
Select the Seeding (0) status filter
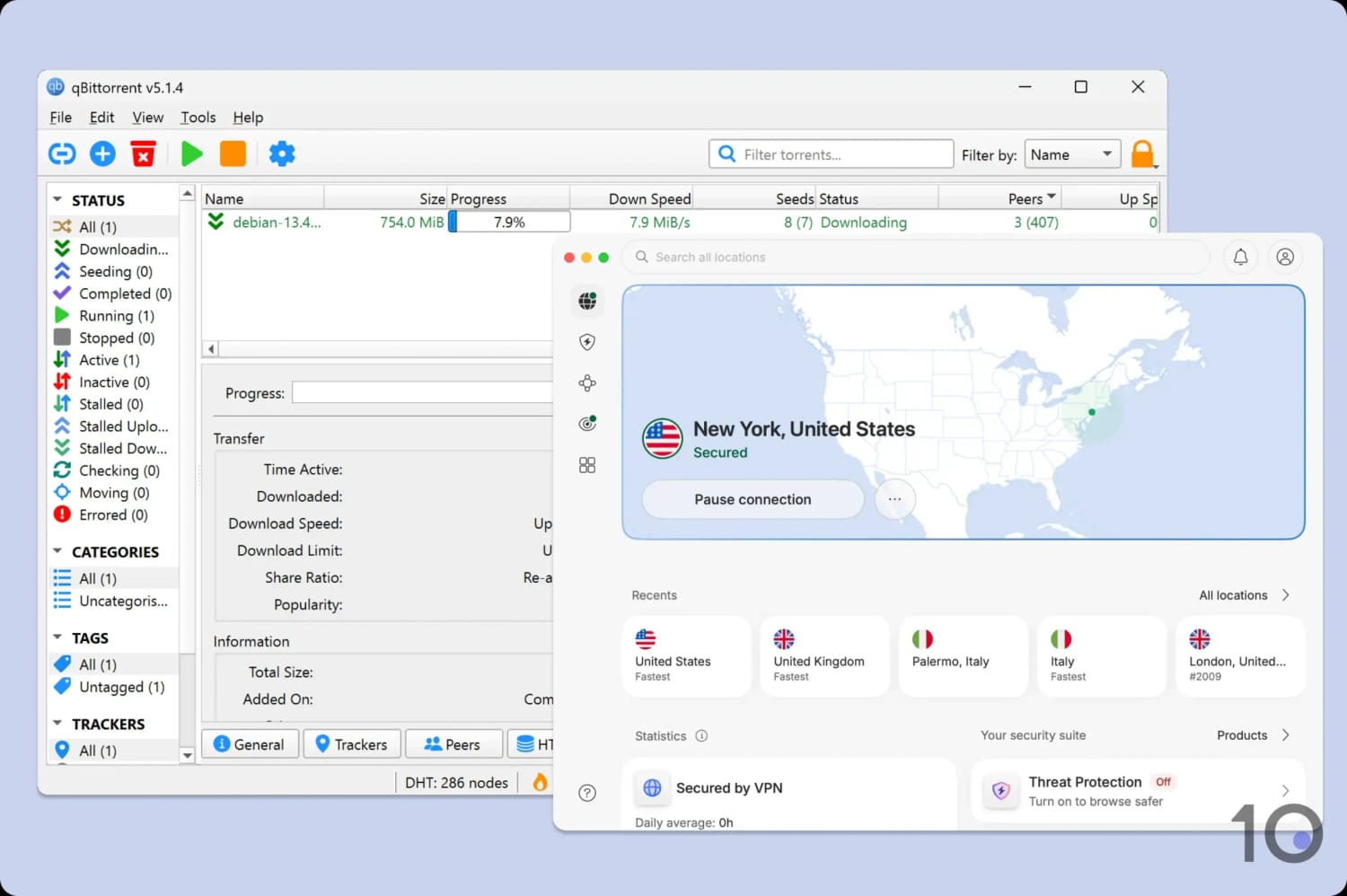114,271
